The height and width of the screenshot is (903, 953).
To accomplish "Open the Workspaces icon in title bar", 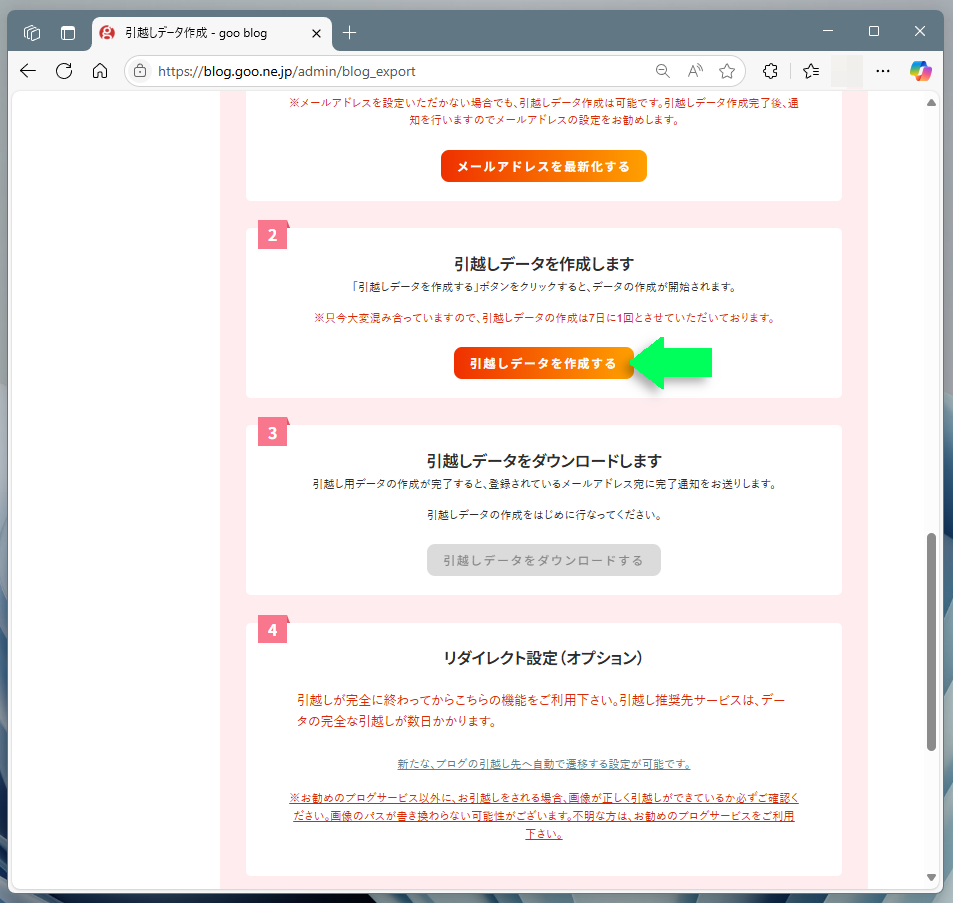I will click(32, 33).
